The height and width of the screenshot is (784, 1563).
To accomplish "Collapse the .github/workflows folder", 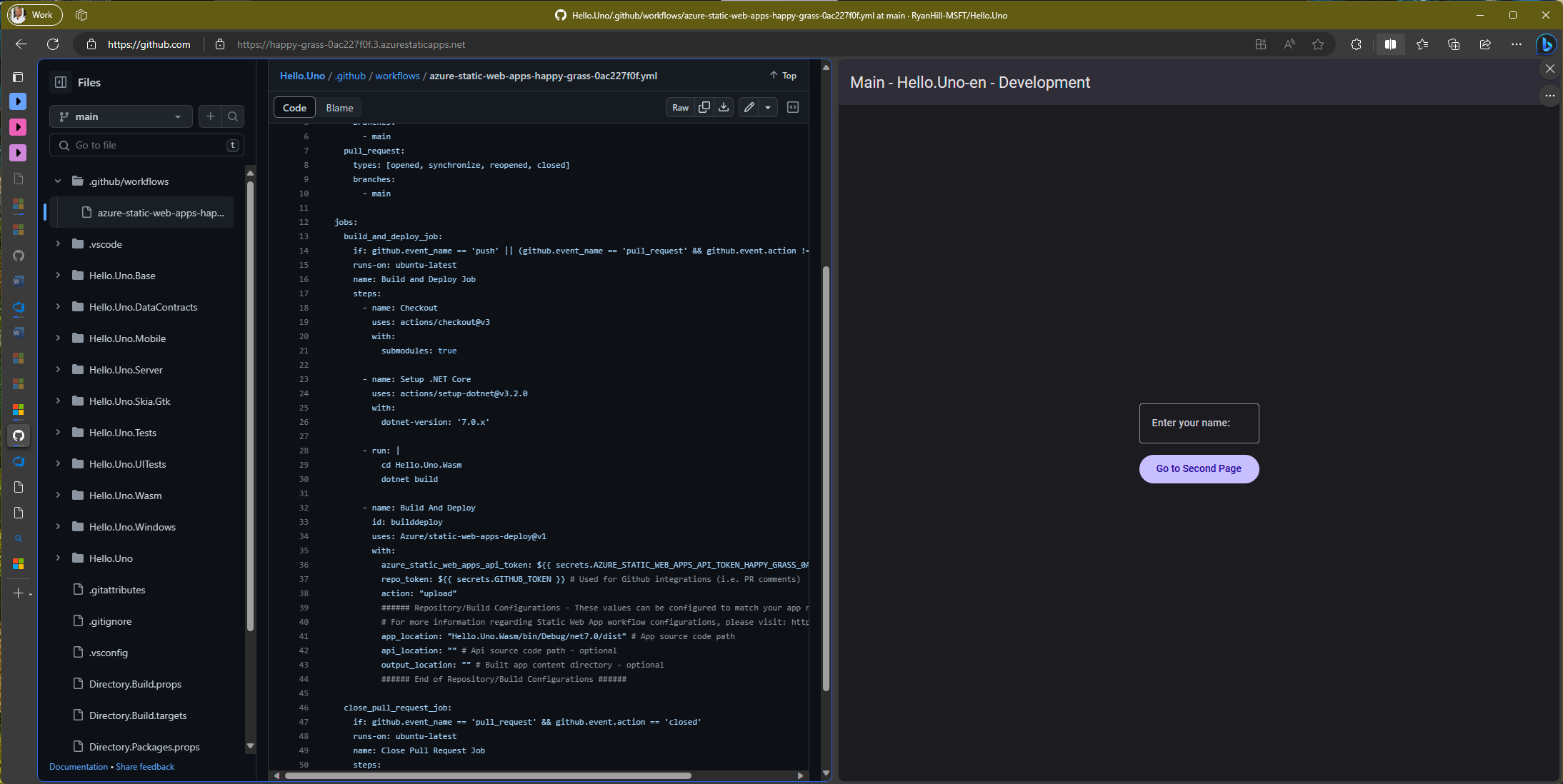I will pos(58,181).
